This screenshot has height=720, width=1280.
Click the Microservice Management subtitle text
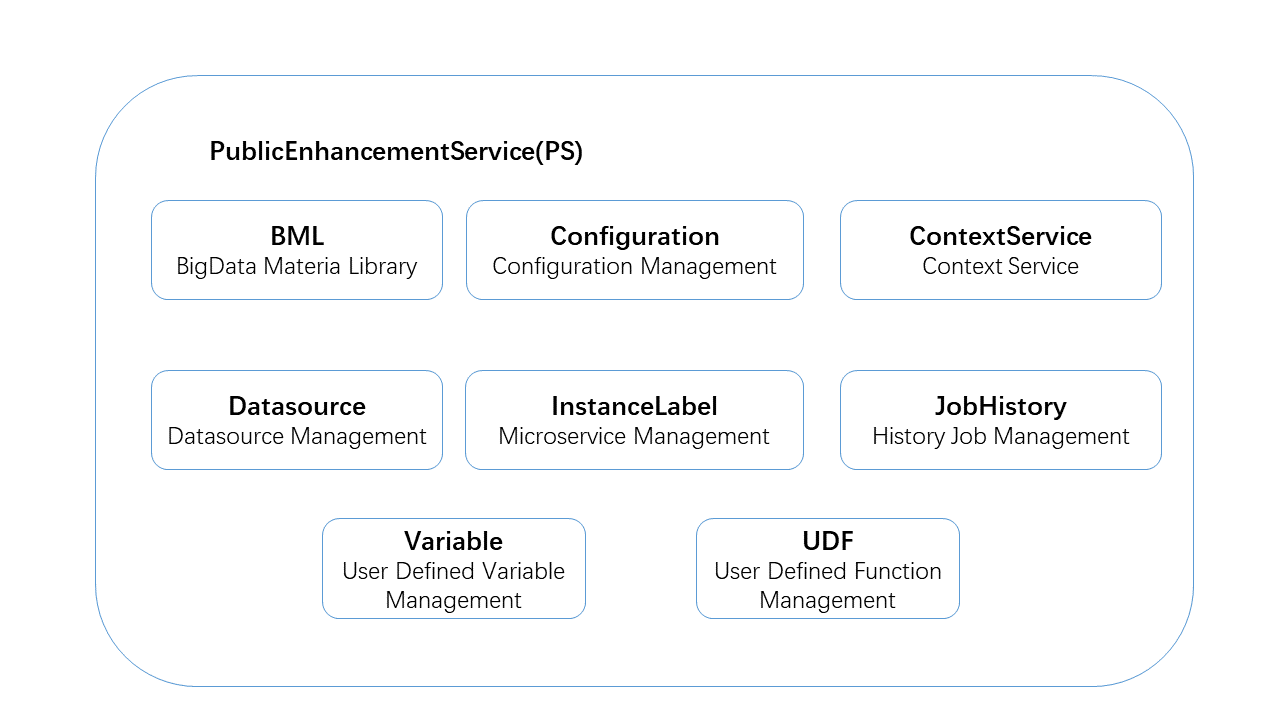coord(634,436)
